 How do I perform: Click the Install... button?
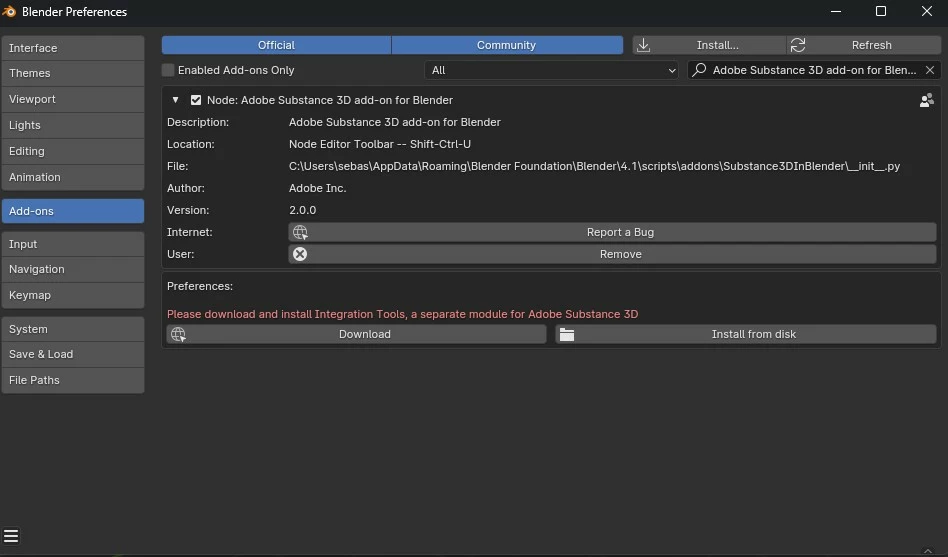click(709, 45)
